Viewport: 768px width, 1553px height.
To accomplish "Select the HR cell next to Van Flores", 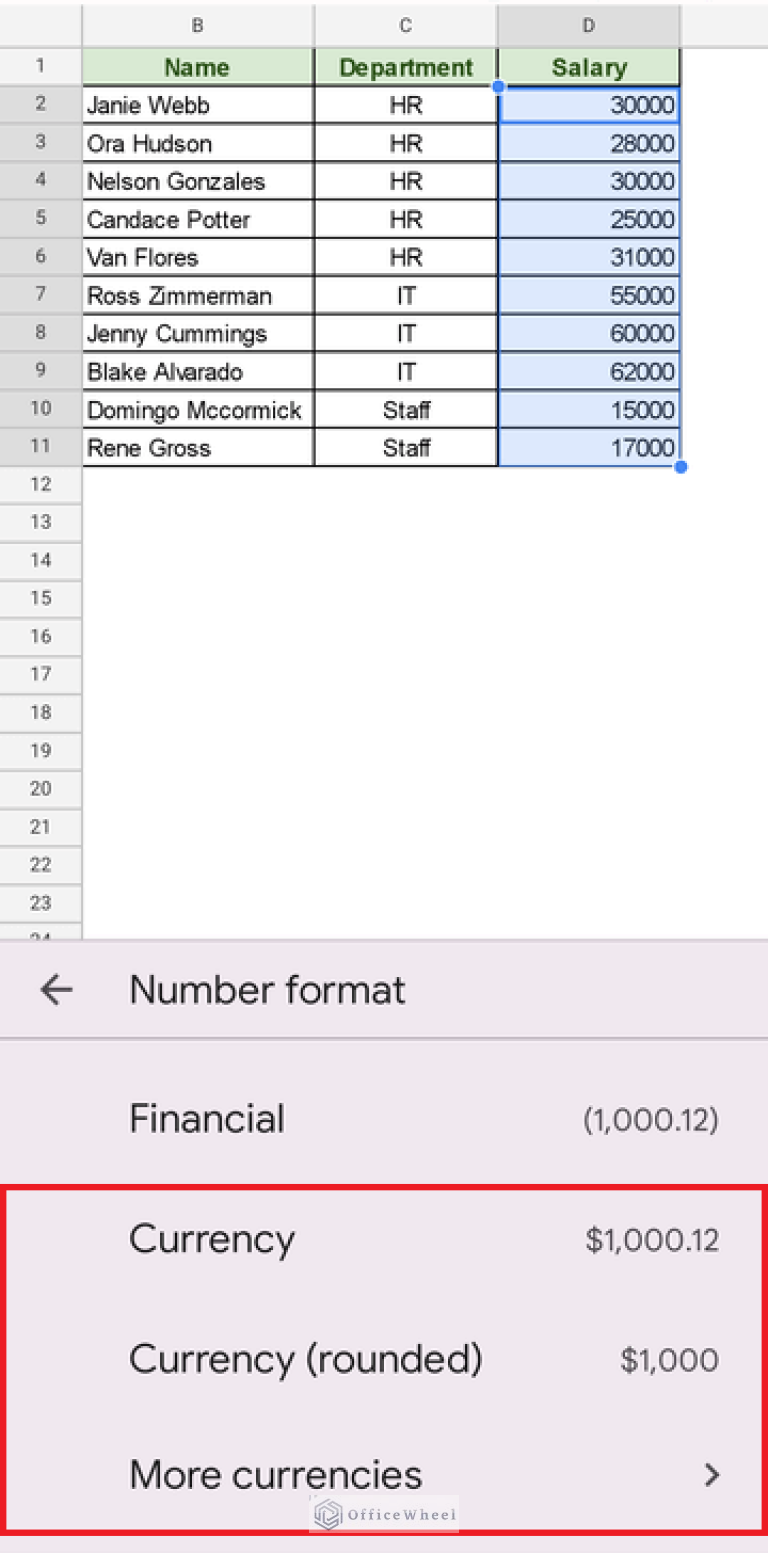I will click(405, 257).
